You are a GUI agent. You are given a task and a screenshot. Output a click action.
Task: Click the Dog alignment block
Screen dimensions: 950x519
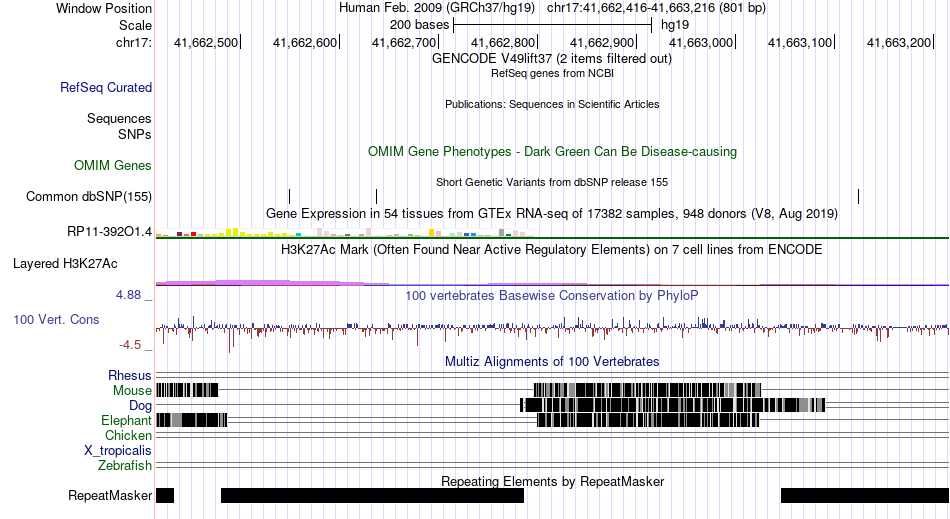(673, 405)
